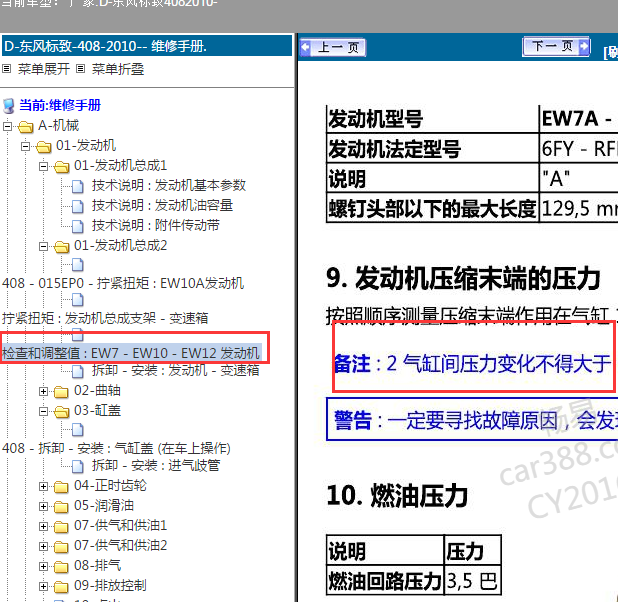
Task: Click the 03-缸盖 folder icon
Action: point(61,412)
